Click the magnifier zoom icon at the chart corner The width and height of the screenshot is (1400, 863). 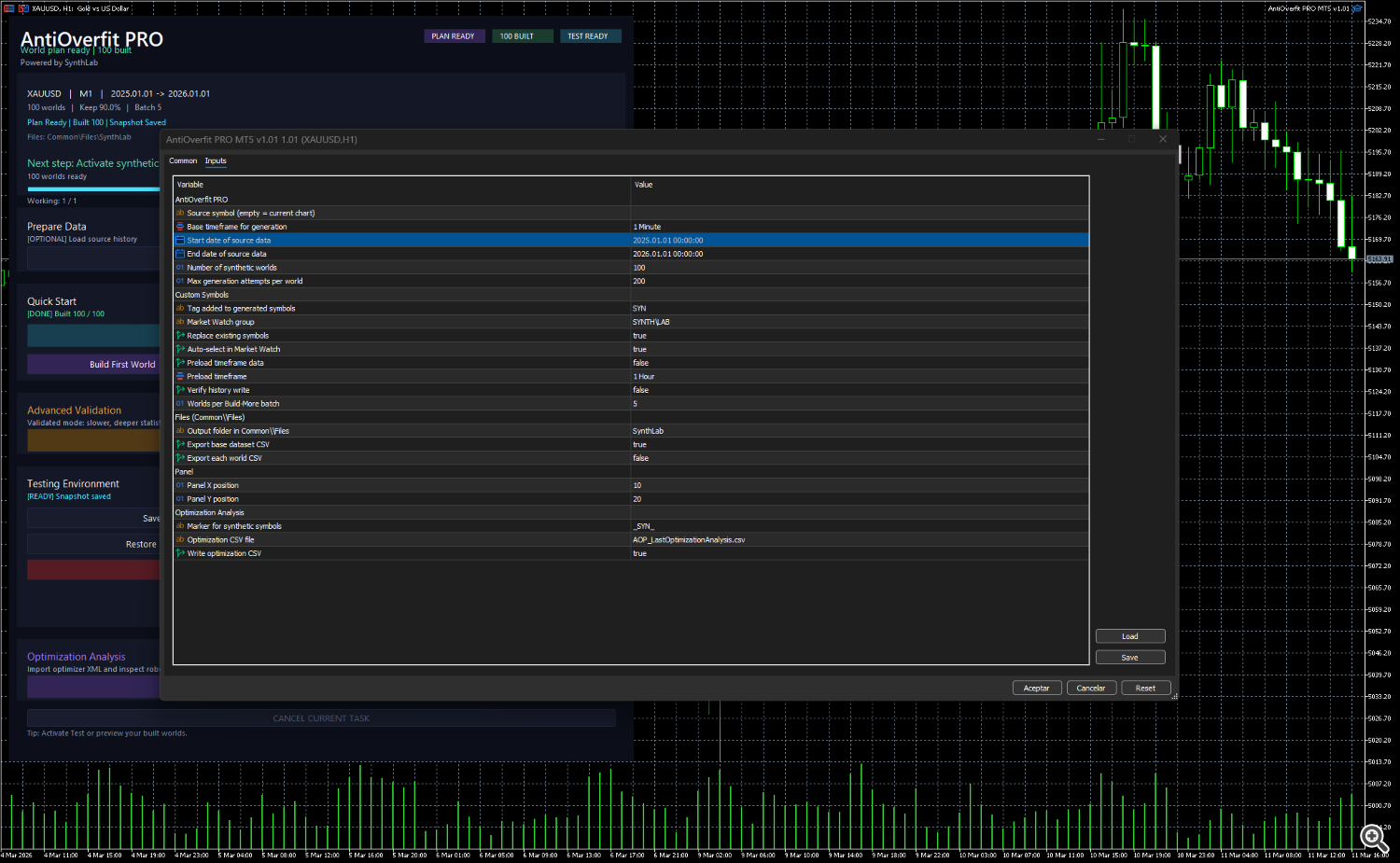[1373, 838]
